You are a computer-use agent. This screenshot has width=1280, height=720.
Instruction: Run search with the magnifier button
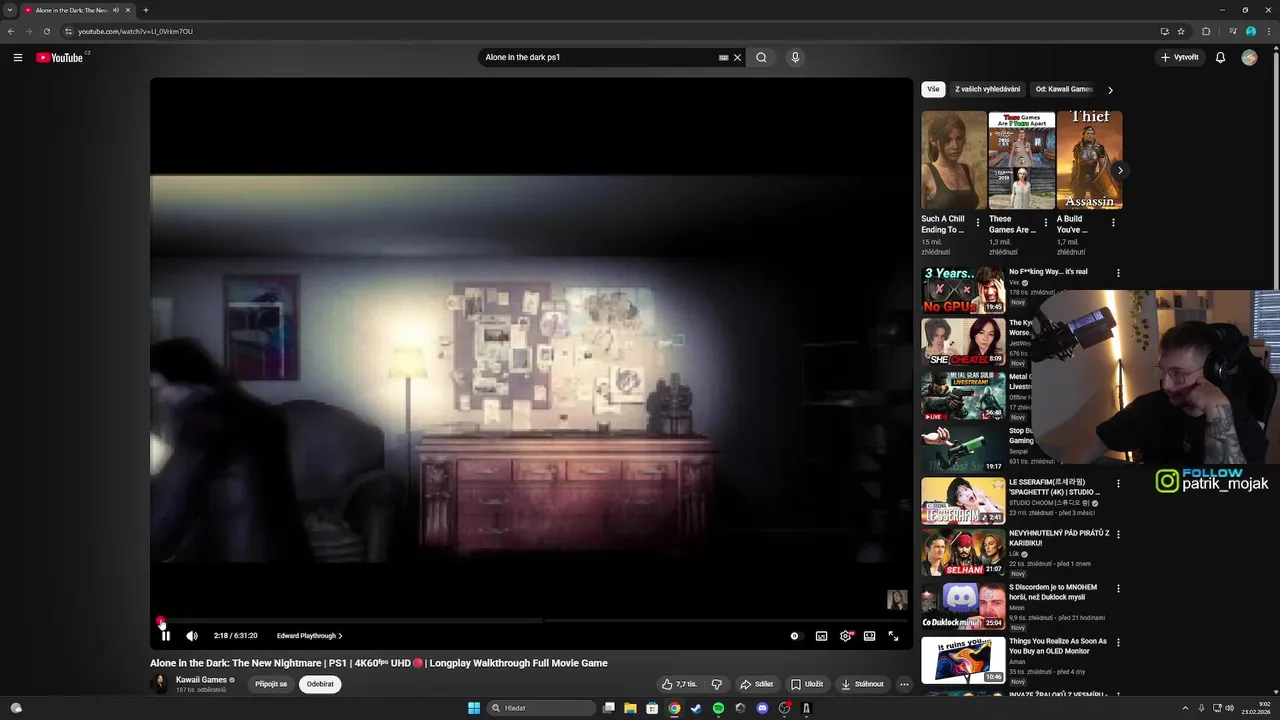[762, 58]
